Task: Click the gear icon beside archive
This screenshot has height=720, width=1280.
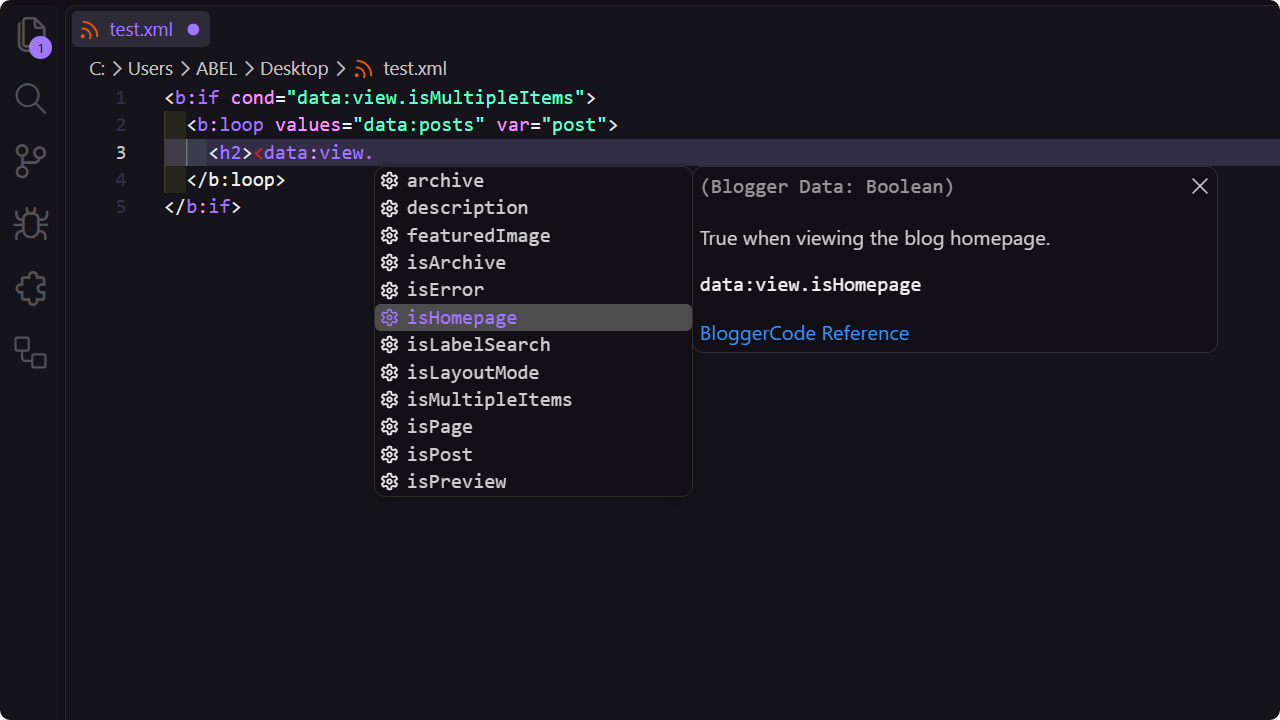Action: point(390,181)
